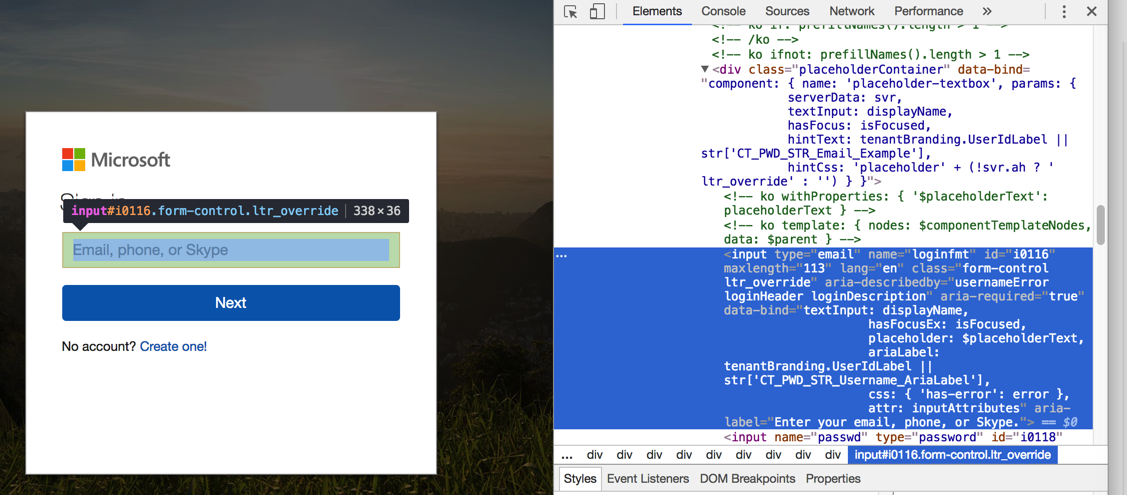The width and height of the screenshot is (1127, 495).
Task: Switch to the Console tab
Action: tap(723, 11)
